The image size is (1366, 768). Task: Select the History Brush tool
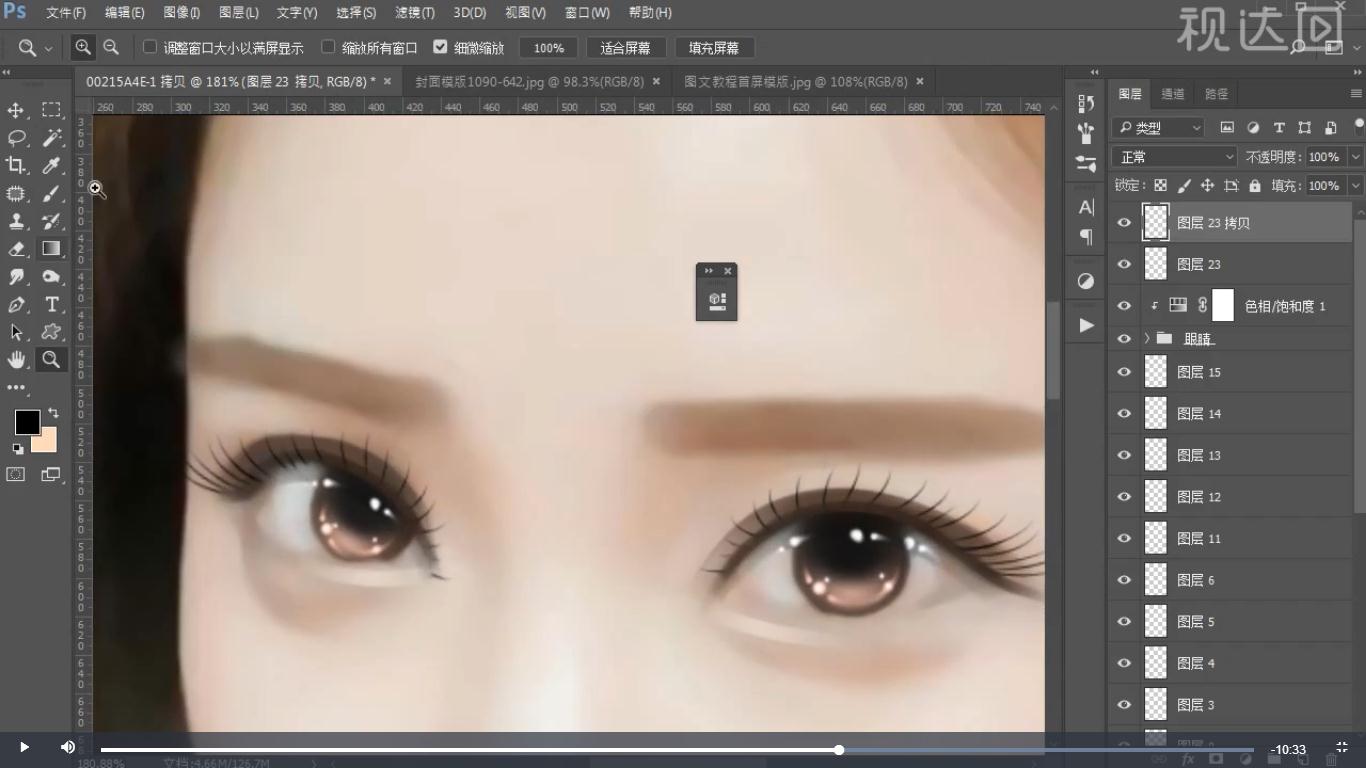(51, 221)
